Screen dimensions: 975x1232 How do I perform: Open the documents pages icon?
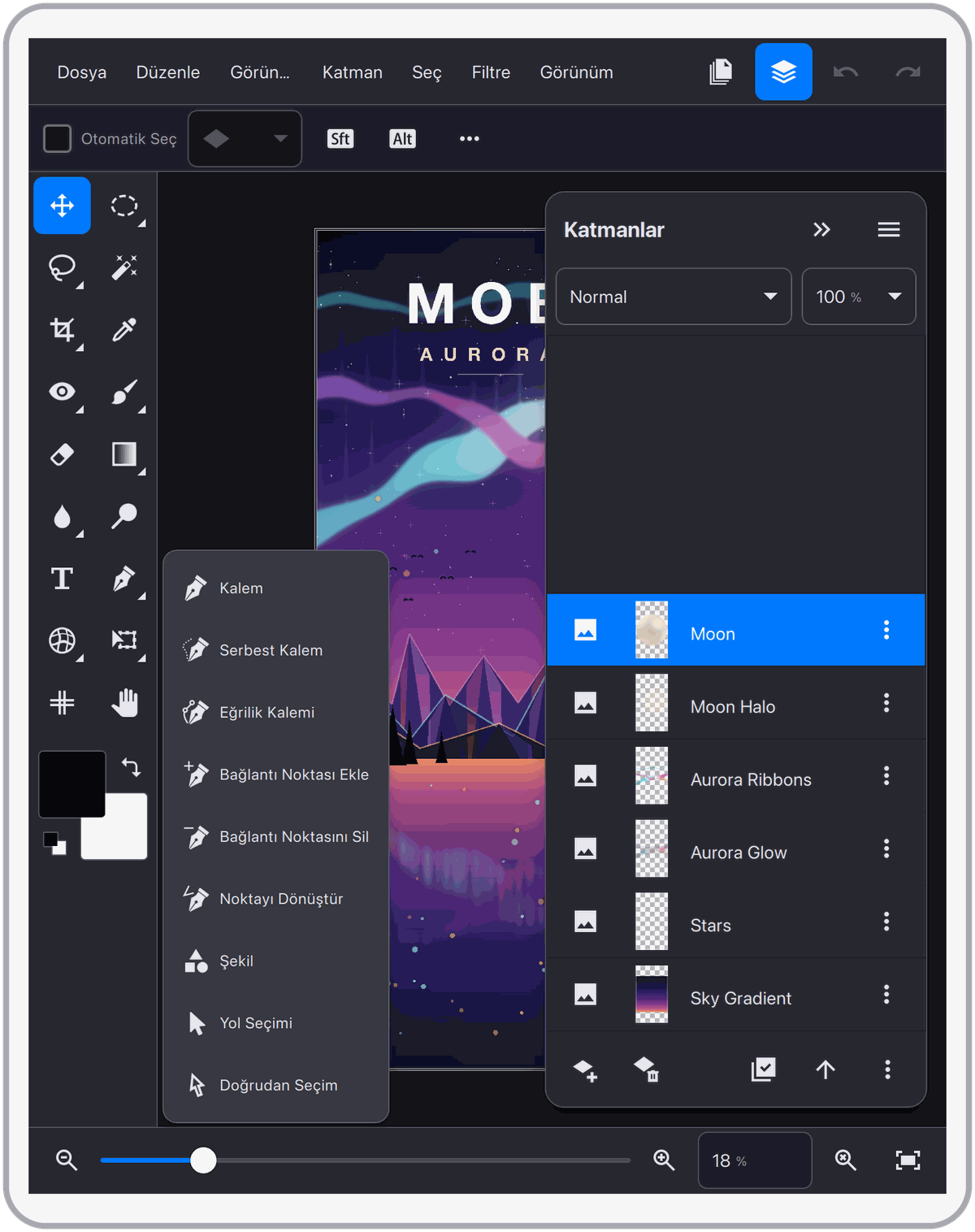click(x=721, y=72)
